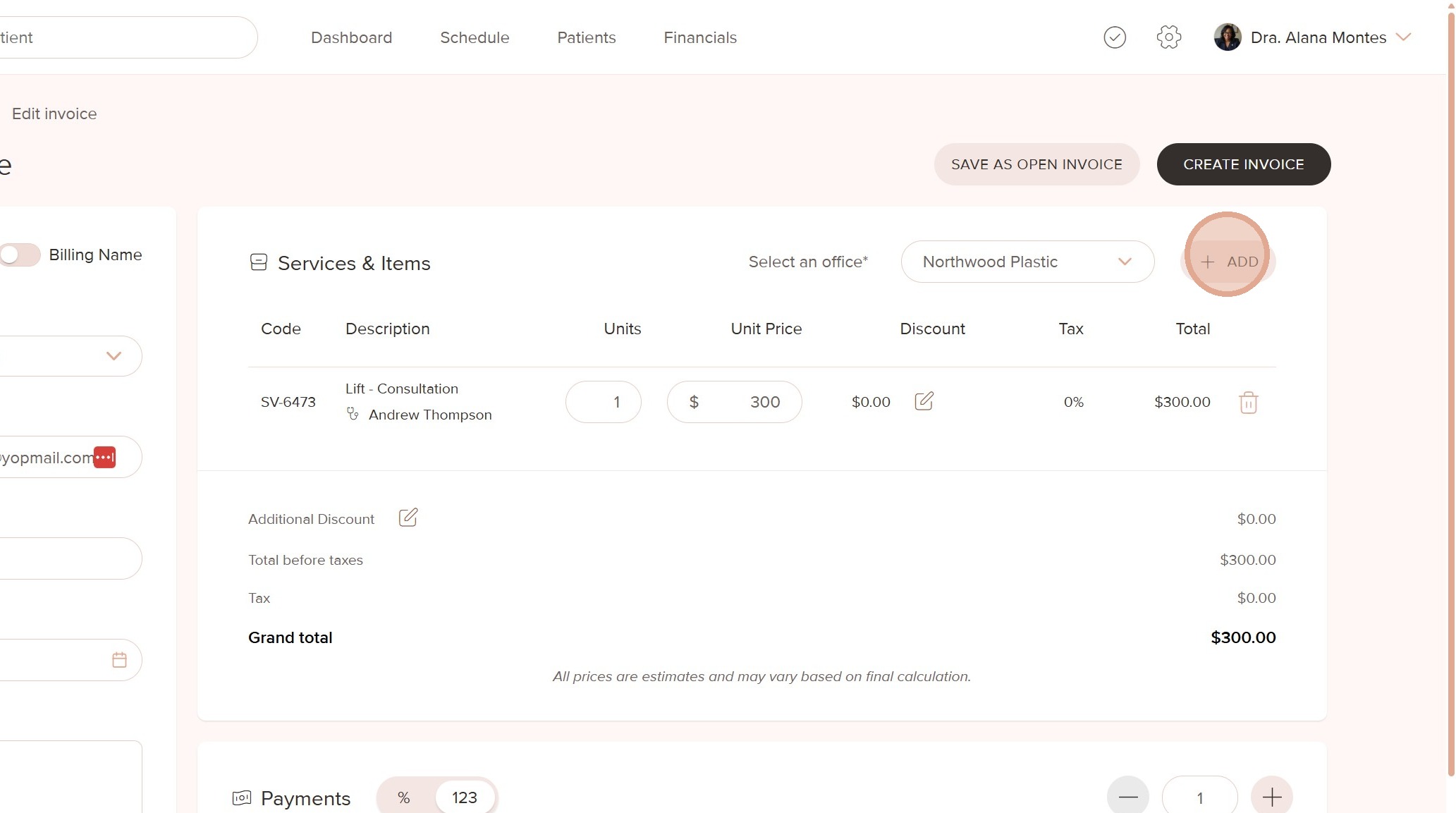Click Save As Open Invoice button

(1036, 164)
